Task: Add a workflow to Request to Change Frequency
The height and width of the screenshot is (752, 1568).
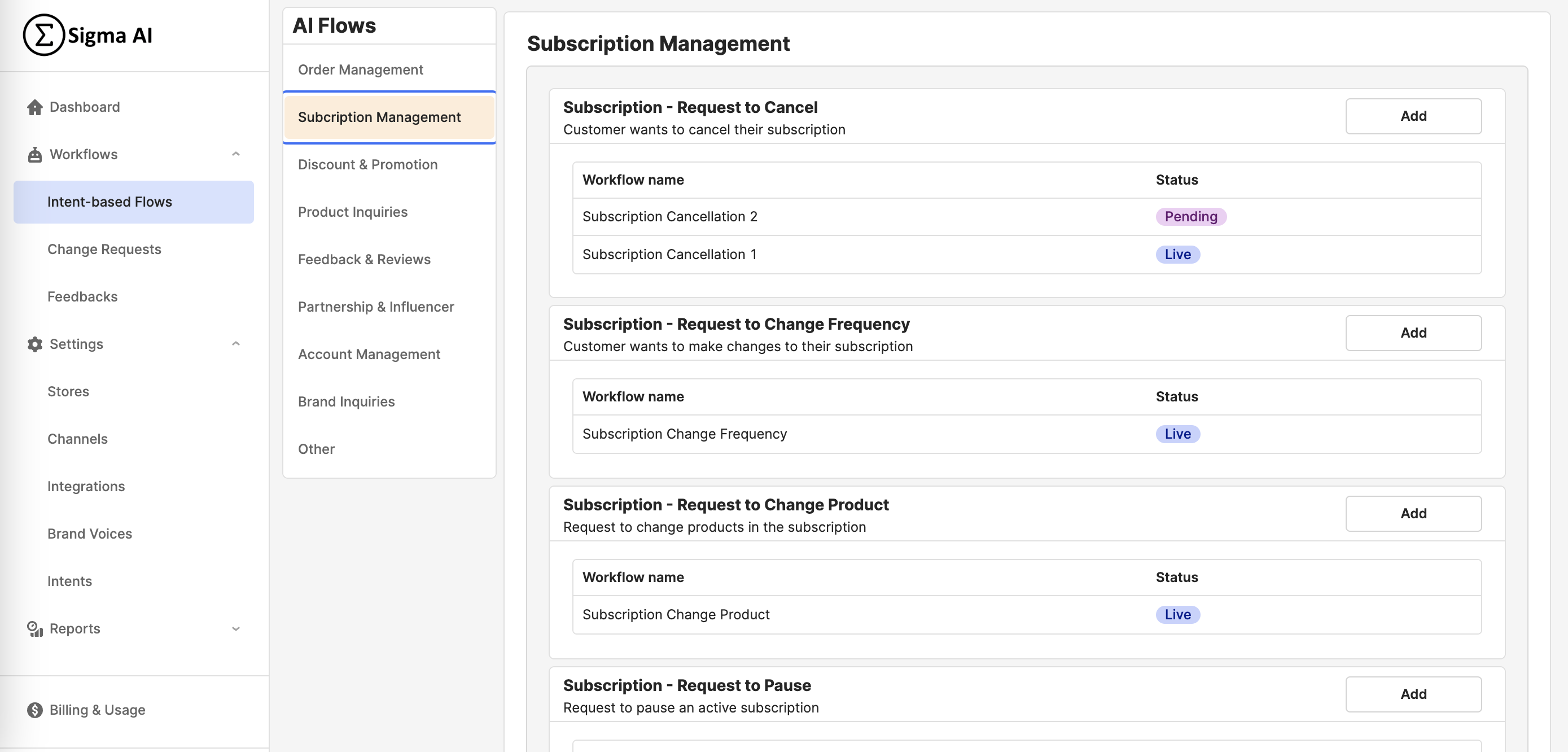Action: click(1413, 333)
